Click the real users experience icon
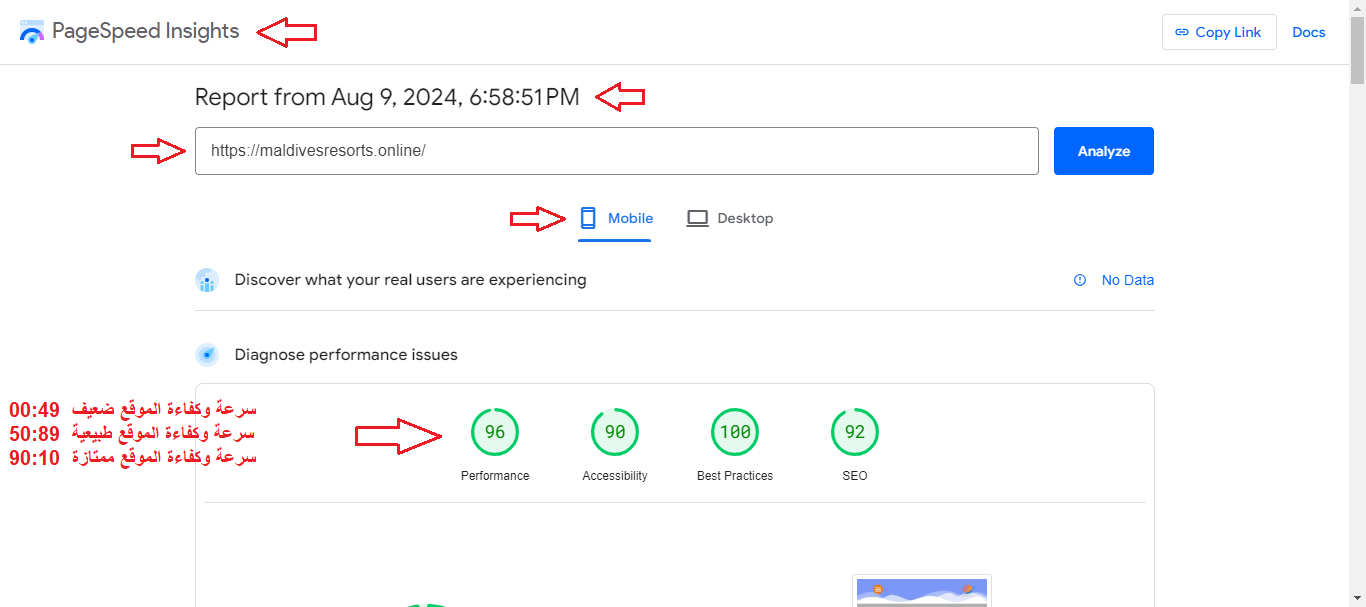 [207, 280]
